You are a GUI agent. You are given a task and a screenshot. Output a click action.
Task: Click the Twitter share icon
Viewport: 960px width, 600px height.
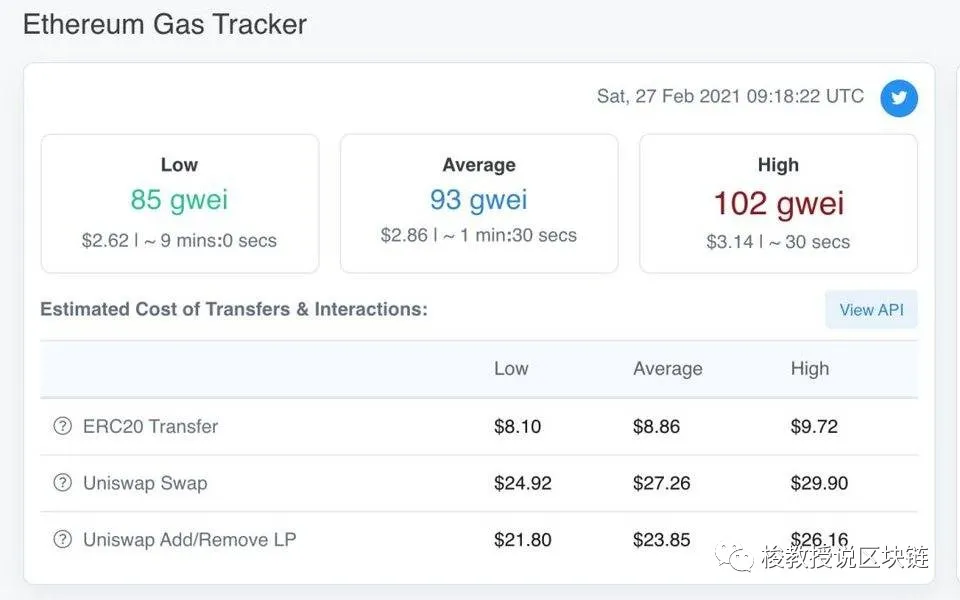(899, 98)
